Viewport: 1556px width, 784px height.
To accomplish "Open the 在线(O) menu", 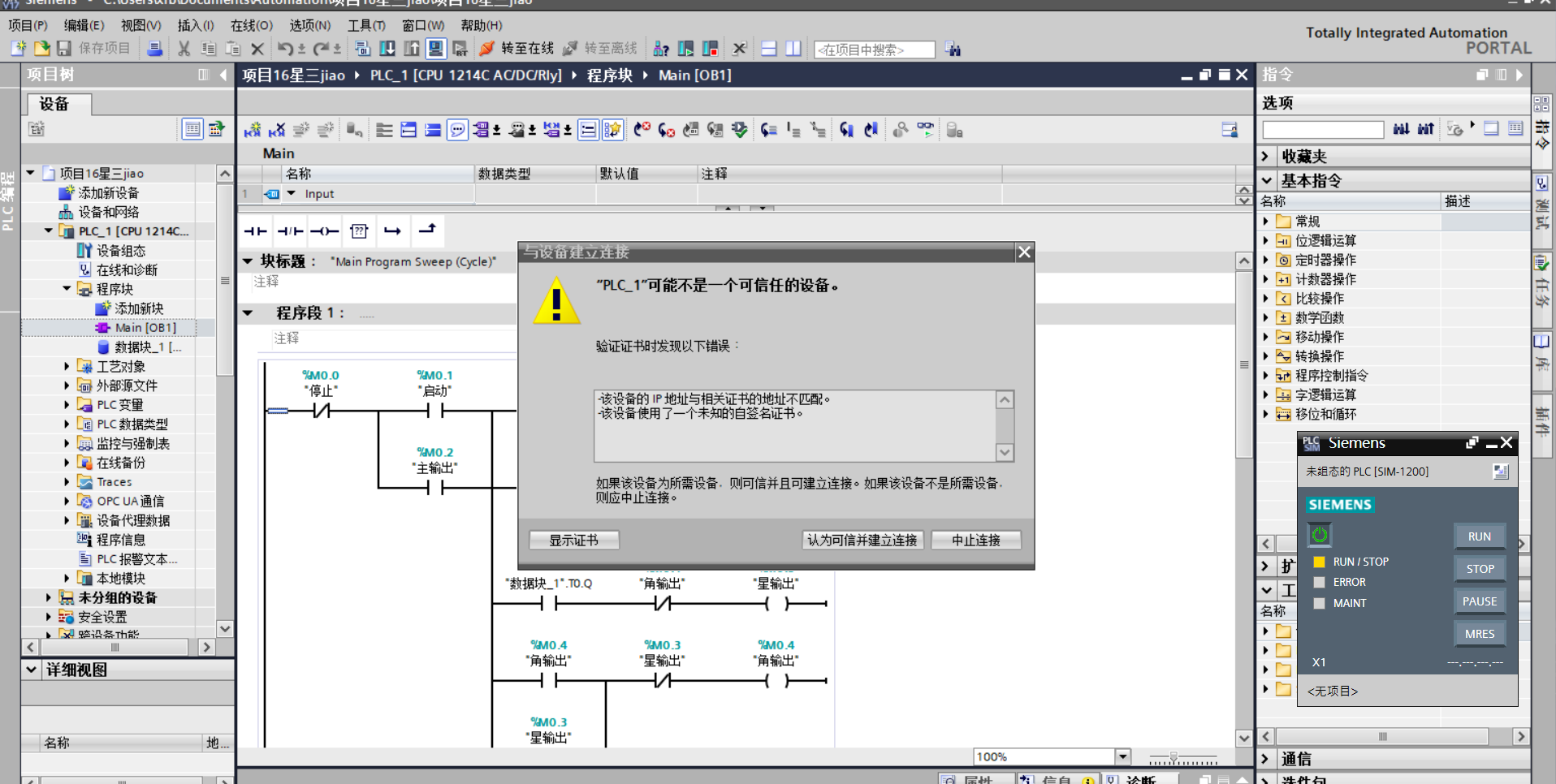I will coord(251,25).
